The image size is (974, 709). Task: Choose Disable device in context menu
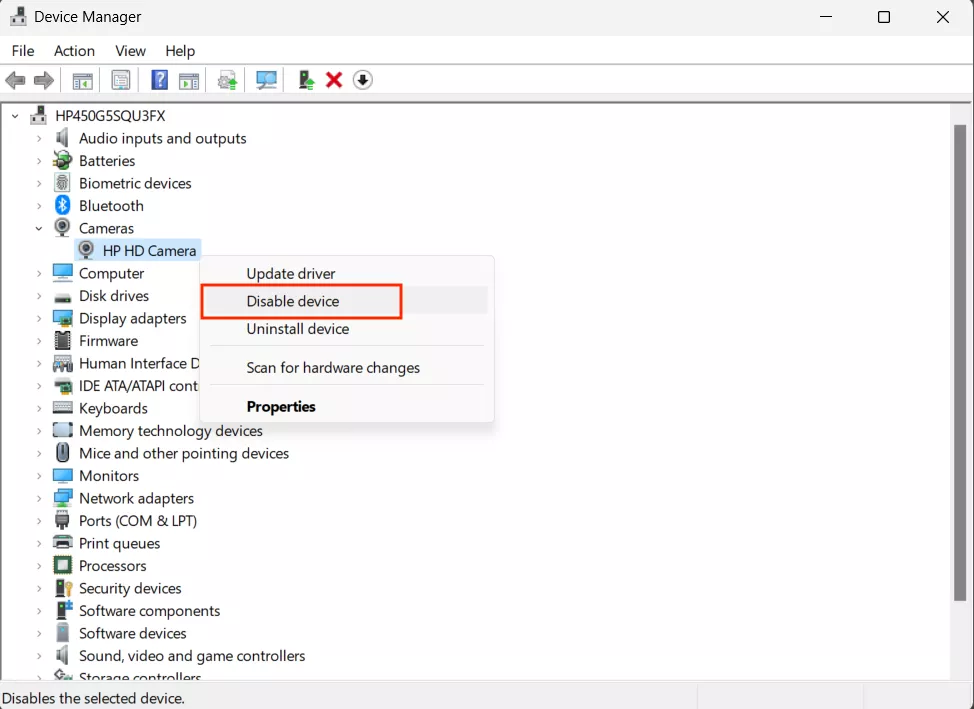[293, 301]
